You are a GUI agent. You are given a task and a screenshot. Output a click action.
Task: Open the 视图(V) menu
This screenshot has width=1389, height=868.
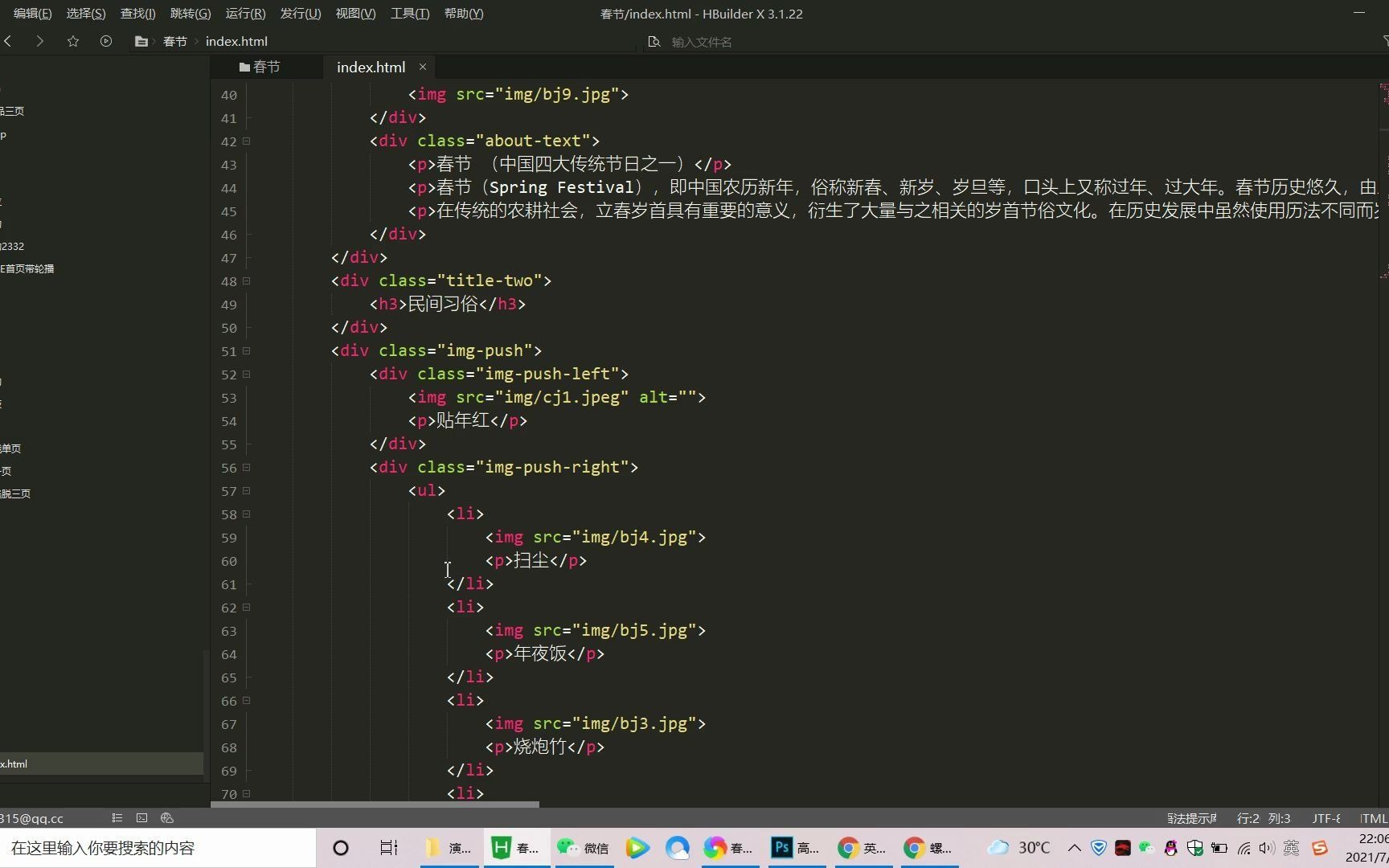pyautogui.click(x=355, y=14)
